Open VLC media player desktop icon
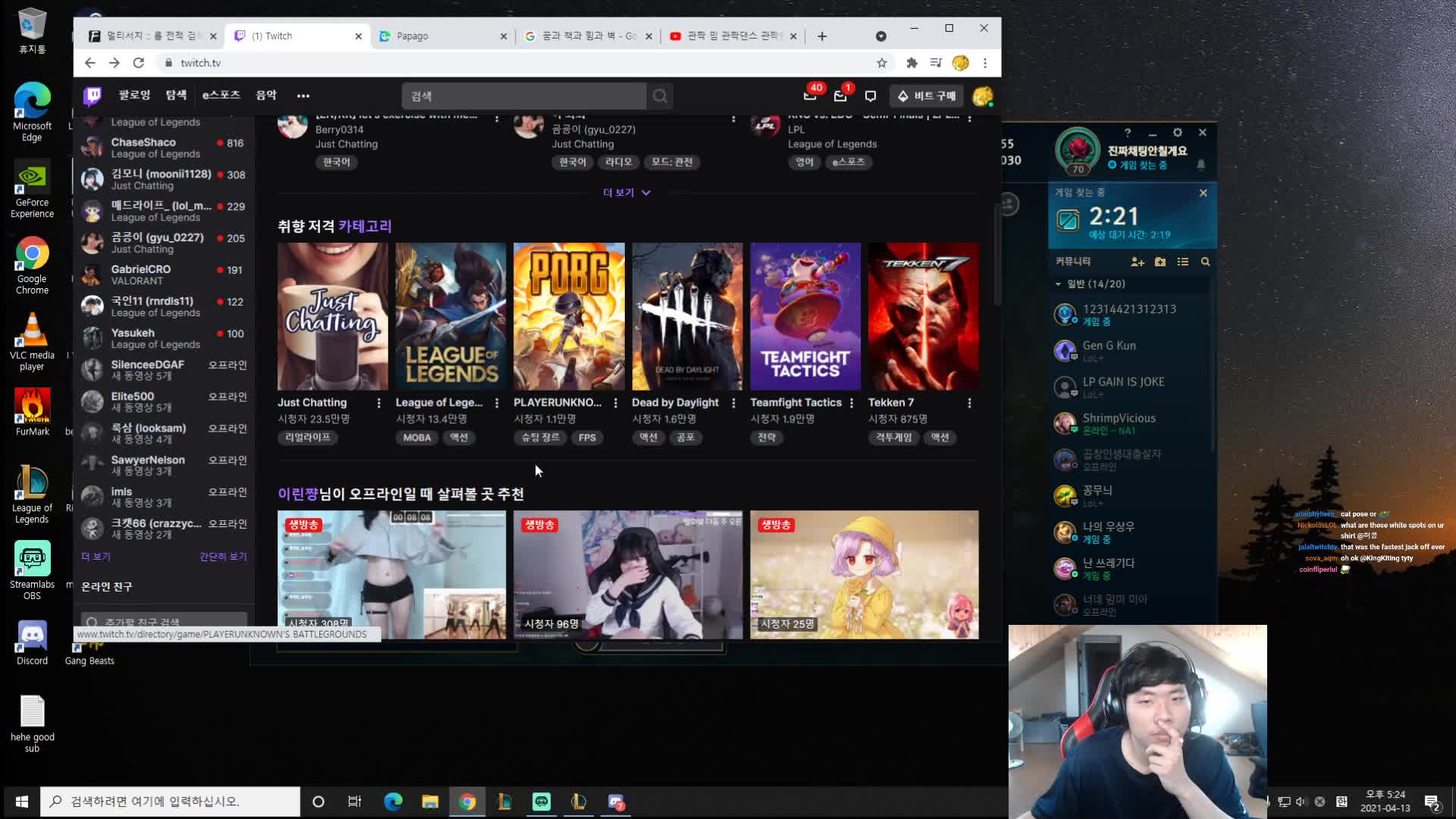 pos(32,341)
